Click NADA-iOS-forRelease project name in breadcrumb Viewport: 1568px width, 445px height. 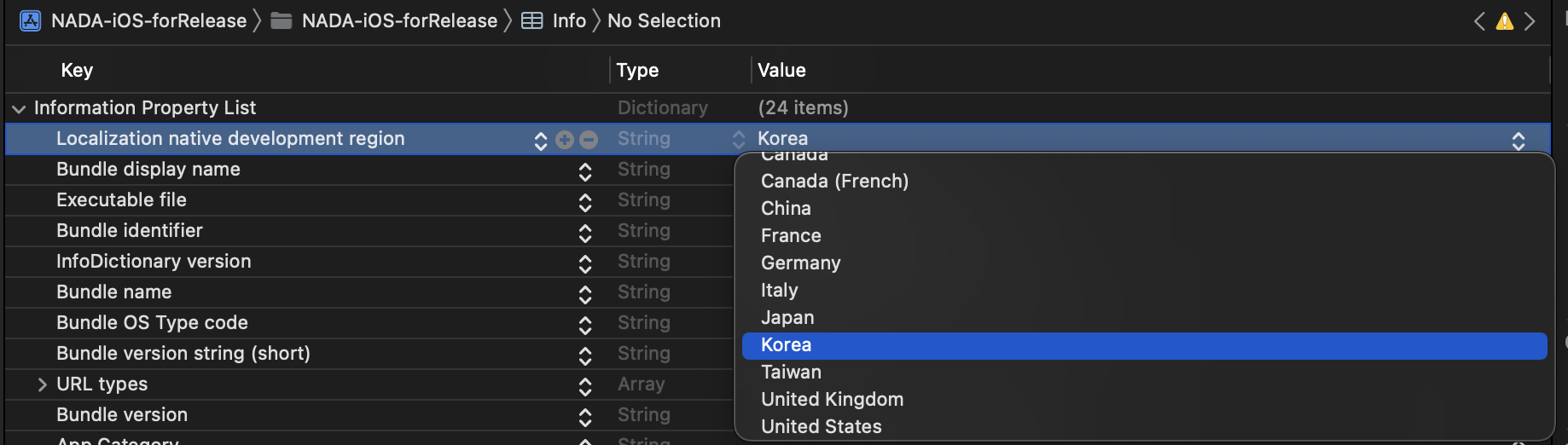(x=148, y=20)
